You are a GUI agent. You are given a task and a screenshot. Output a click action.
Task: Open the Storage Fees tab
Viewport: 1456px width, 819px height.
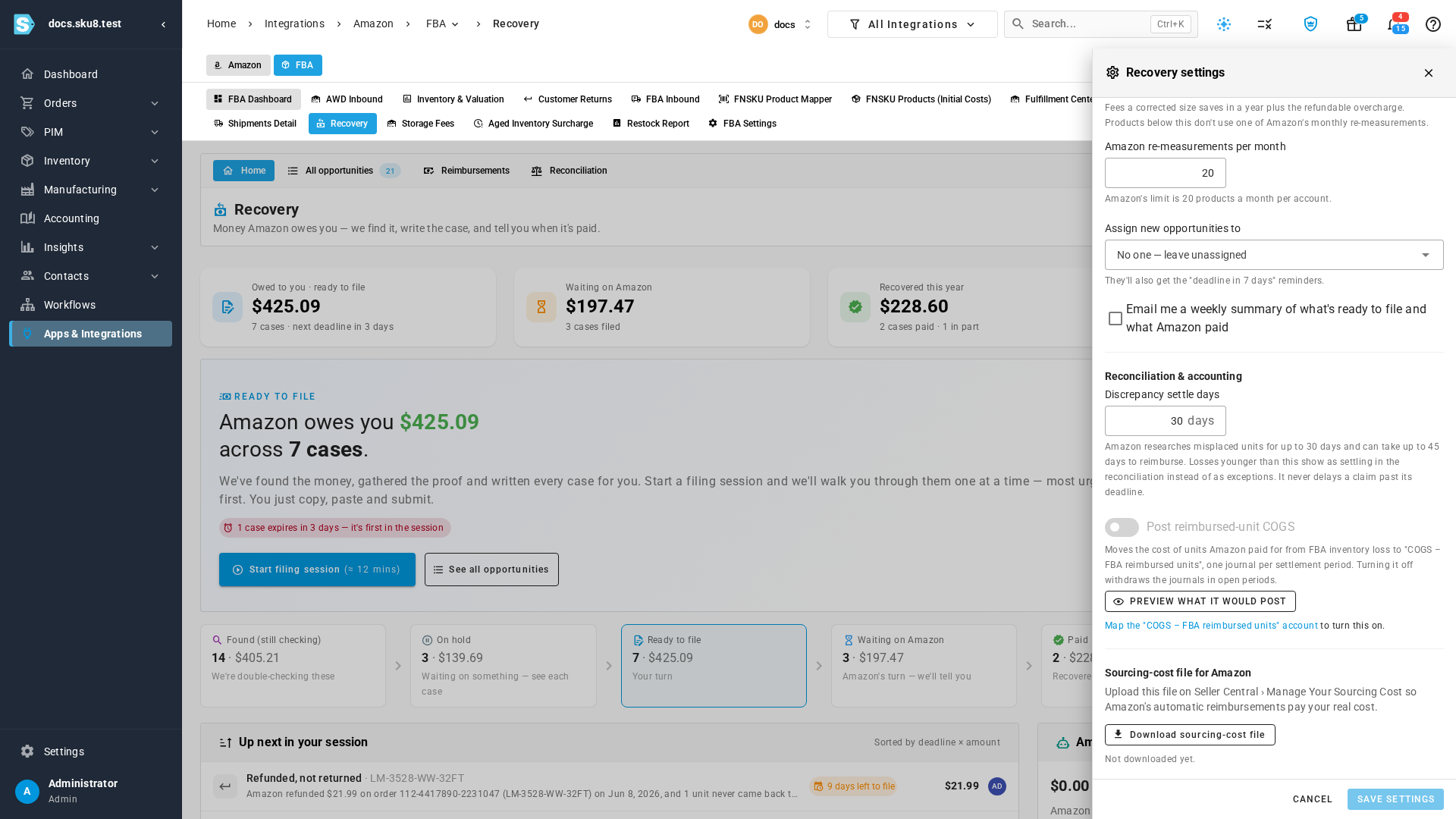coord(420,124)
